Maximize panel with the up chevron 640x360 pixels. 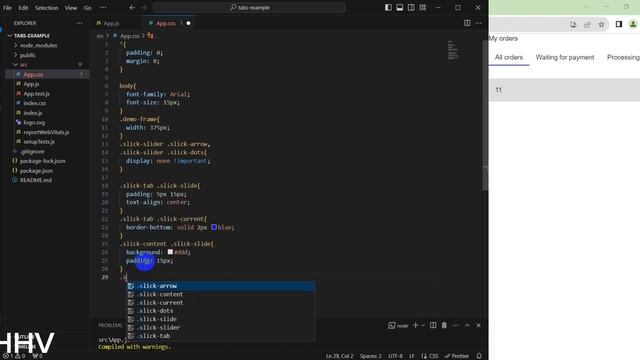(467, 325)
